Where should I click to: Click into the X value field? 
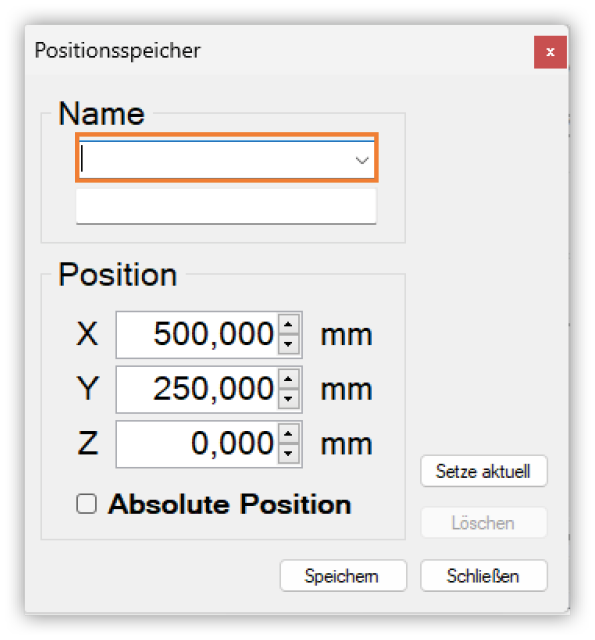pyautogui.click(x=198, y=335)
